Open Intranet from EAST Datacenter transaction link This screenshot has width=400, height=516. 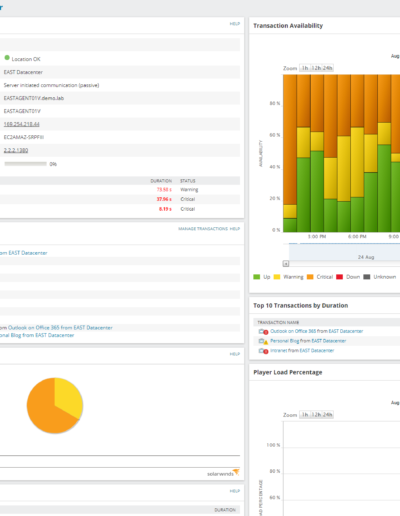click(302, 351)
